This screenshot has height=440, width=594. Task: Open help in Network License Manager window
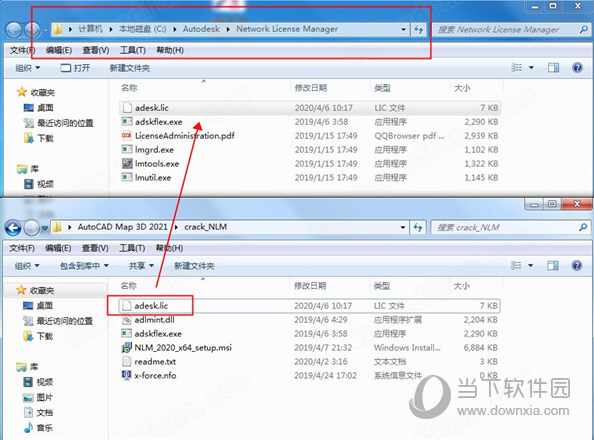[x=577, y=68]
